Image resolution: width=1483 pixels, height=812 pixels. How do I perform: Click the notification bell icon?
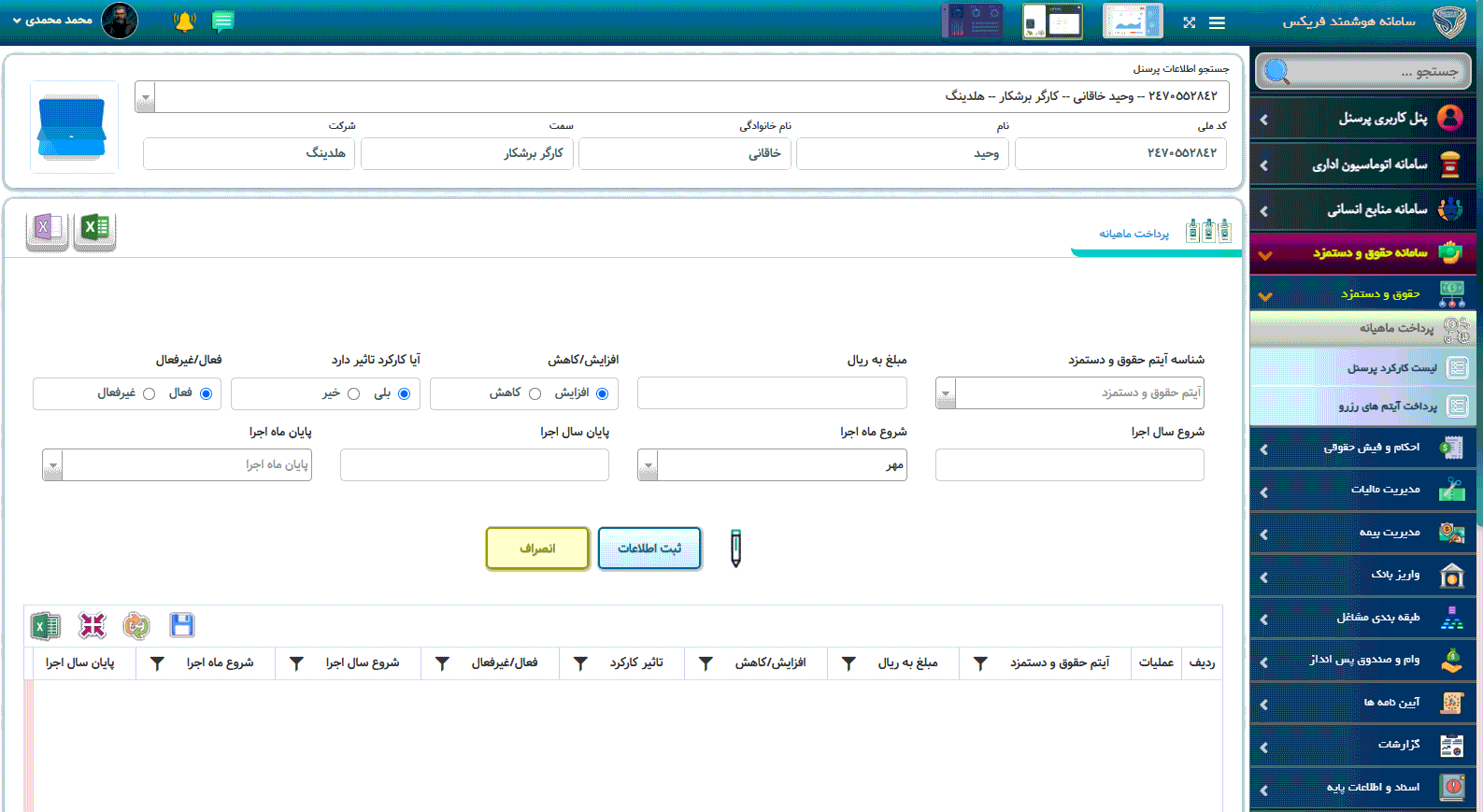[184, 21]
